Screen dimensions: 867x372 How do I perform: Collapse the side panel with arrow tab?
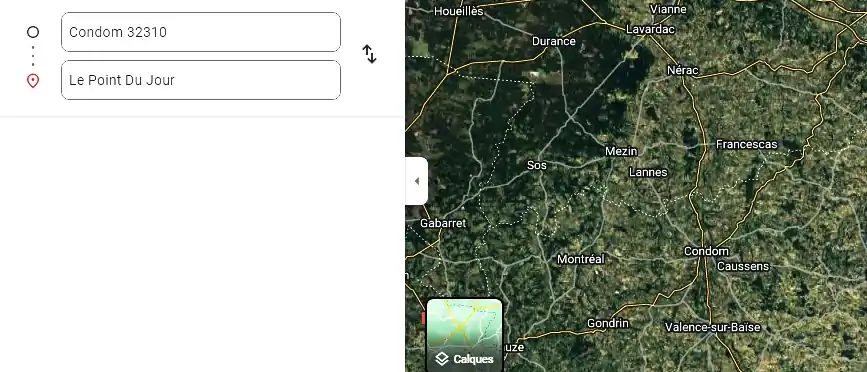click(416, 181)
